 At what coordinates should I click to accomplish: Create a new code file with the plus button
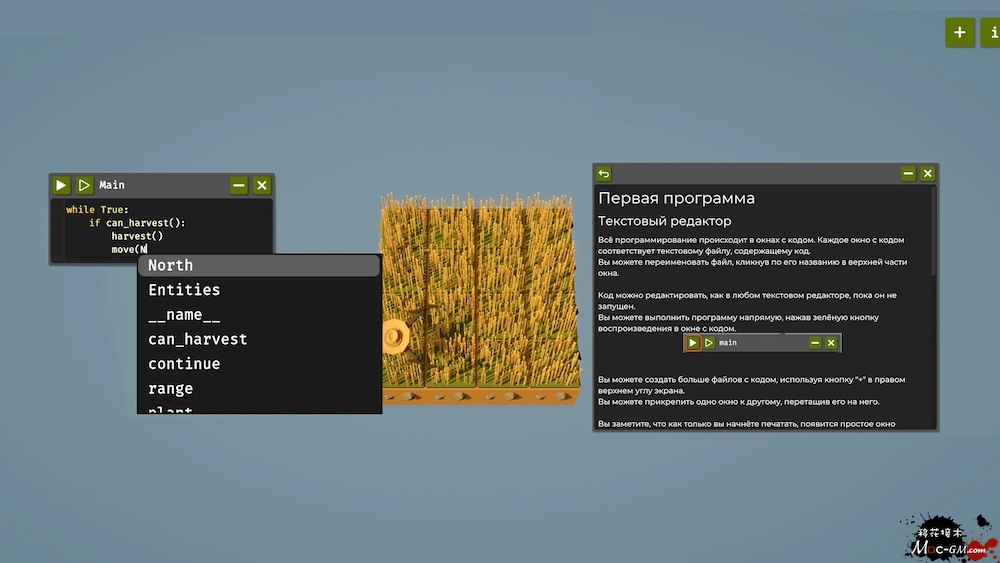click(x=959, y=32)
